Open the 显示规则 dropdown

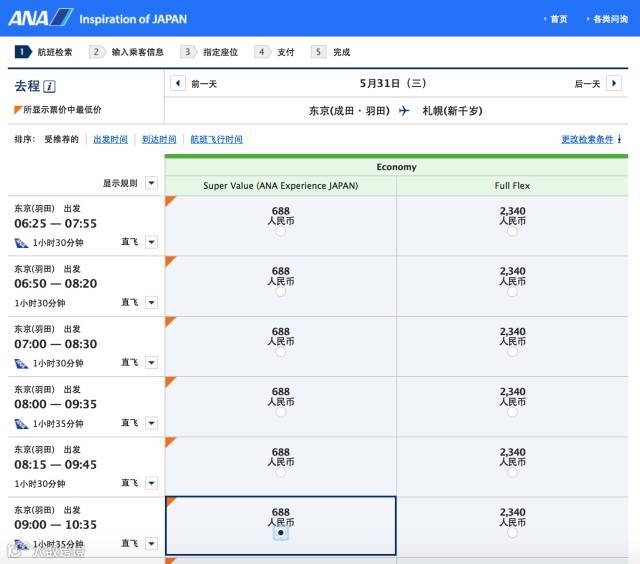pos(151,183)
